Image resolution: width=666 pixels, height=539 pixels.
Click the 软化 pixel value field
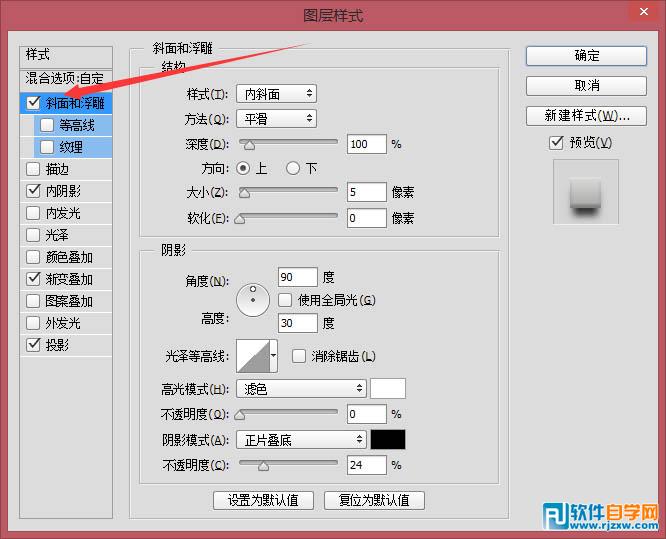(367, 218)
